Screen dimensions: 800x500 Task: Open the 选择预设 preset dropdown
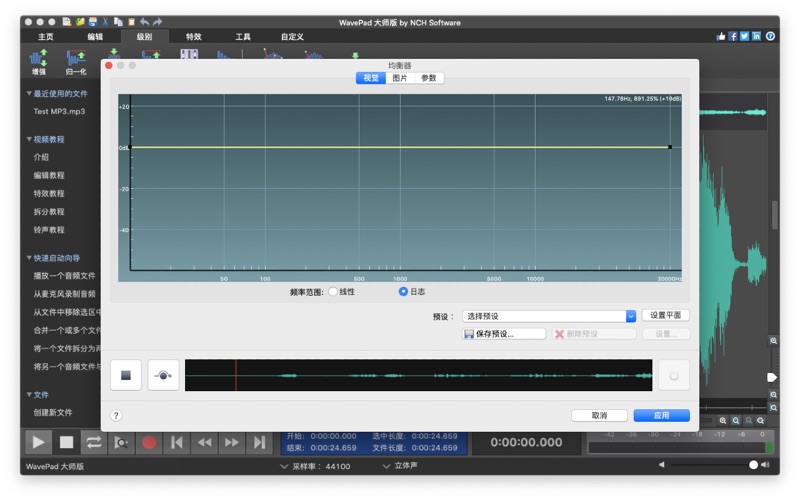(x=548, y=316)
